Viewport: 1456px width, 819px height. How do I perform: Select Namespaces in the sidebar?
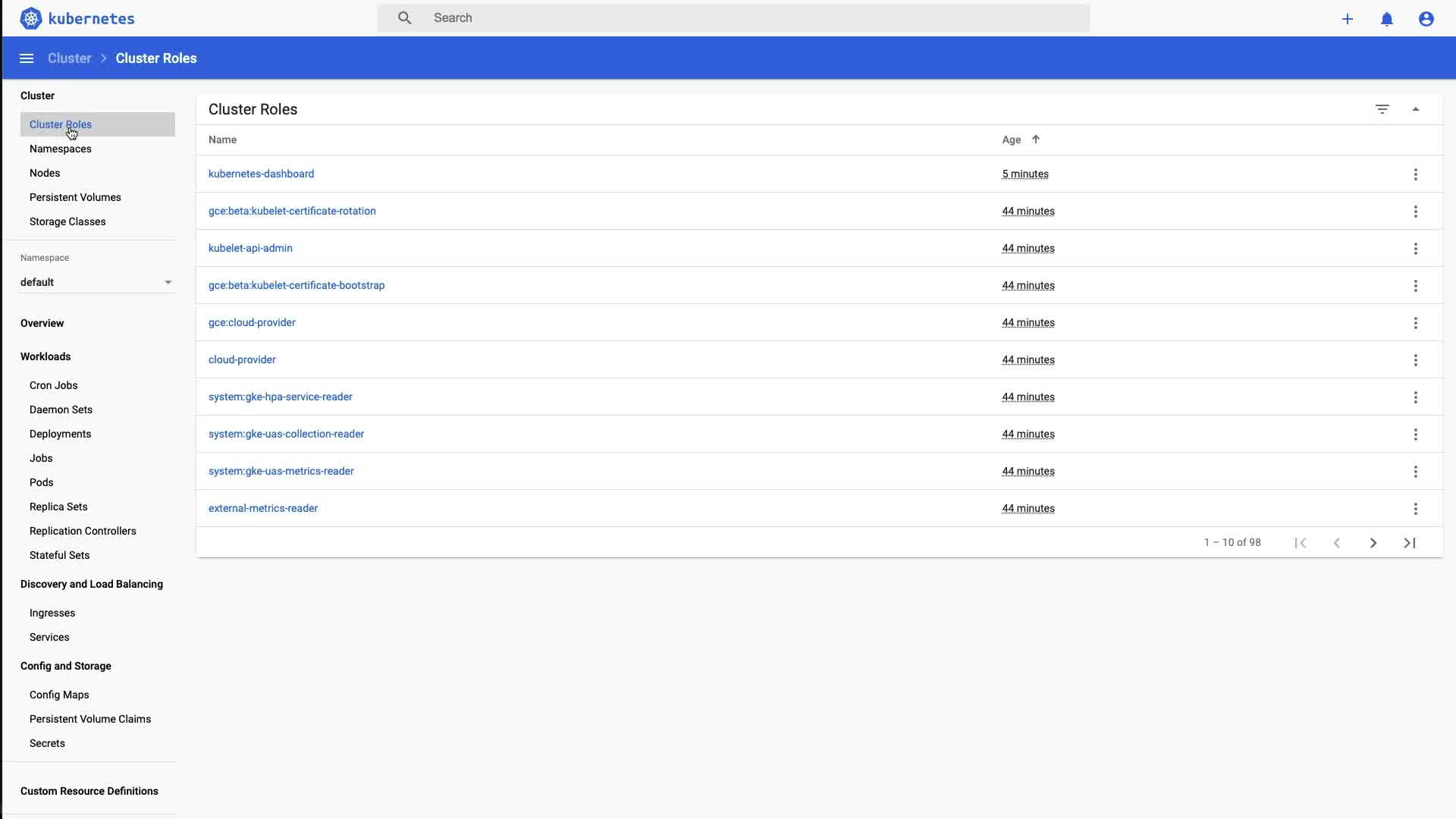pyautogui.click(x=61, y=149)
